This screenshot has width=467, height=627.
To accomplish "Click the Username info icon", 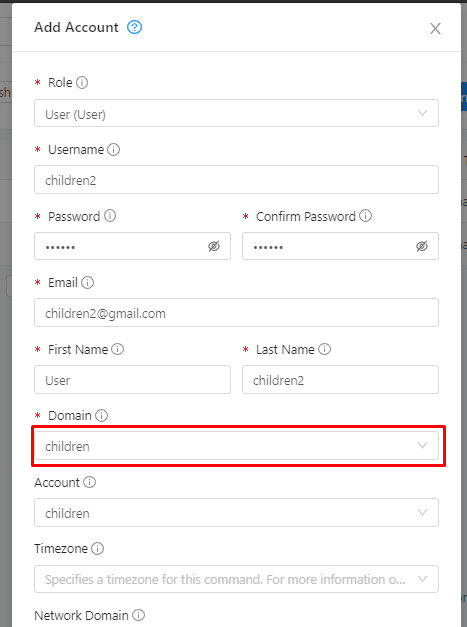I will [114, 150].
